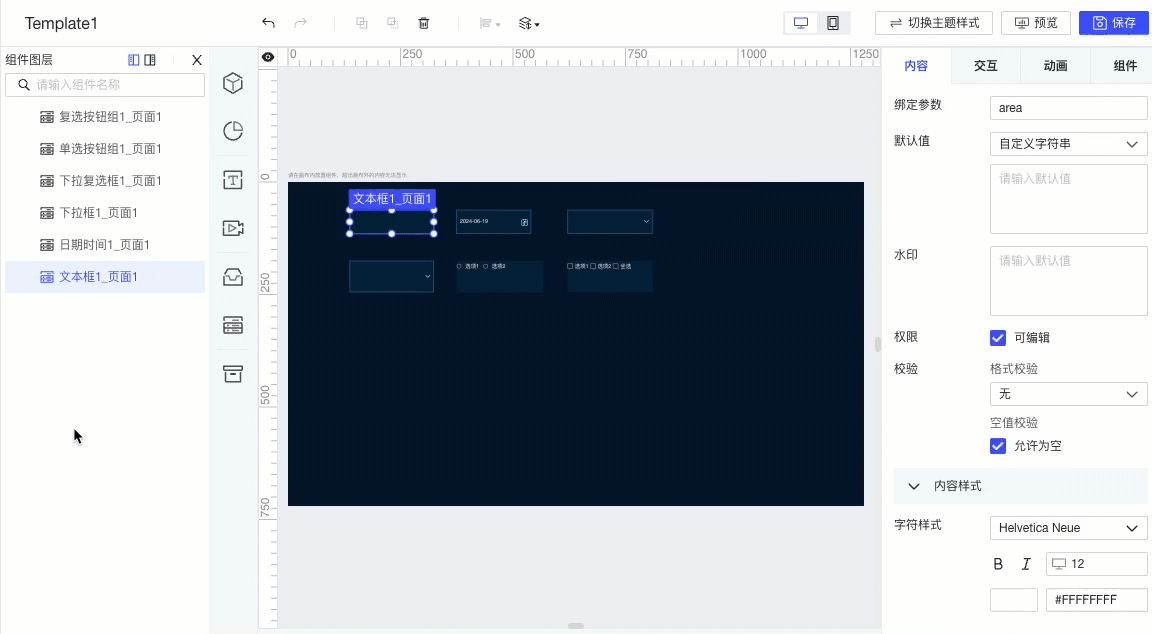Open the pie chart component category

233,131
